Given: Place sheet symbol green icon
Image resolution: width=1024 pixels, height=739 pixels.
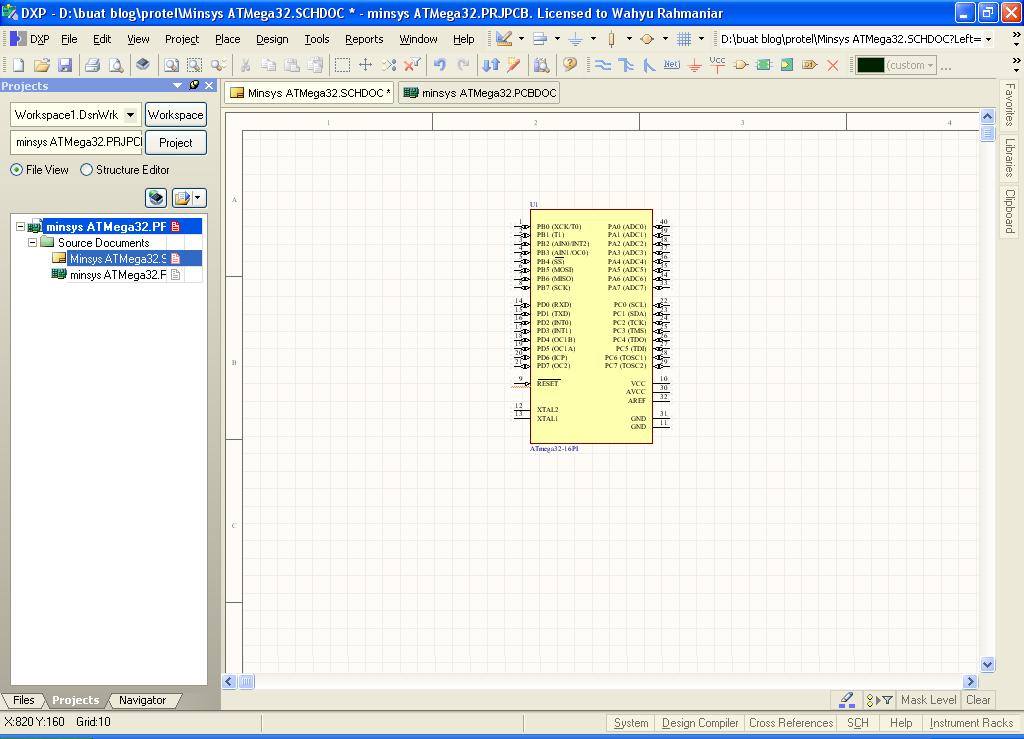Looking at the screenshot, I should [763, 65].
